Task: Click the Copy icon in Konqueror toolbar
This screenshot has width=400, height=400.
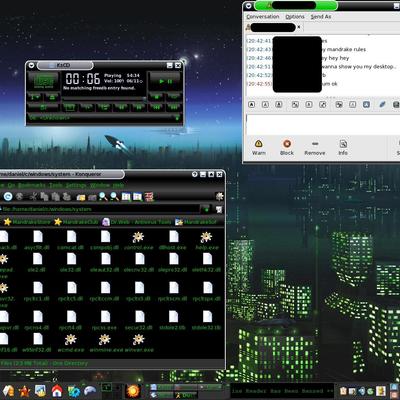Action: [x=44, y=197]
